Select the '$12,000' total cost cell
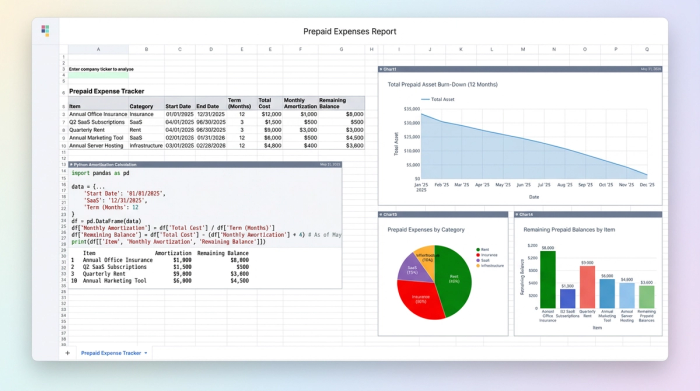The width and height of the screenshot is (700, 391). pyautogui.click(x=271, y=114)
